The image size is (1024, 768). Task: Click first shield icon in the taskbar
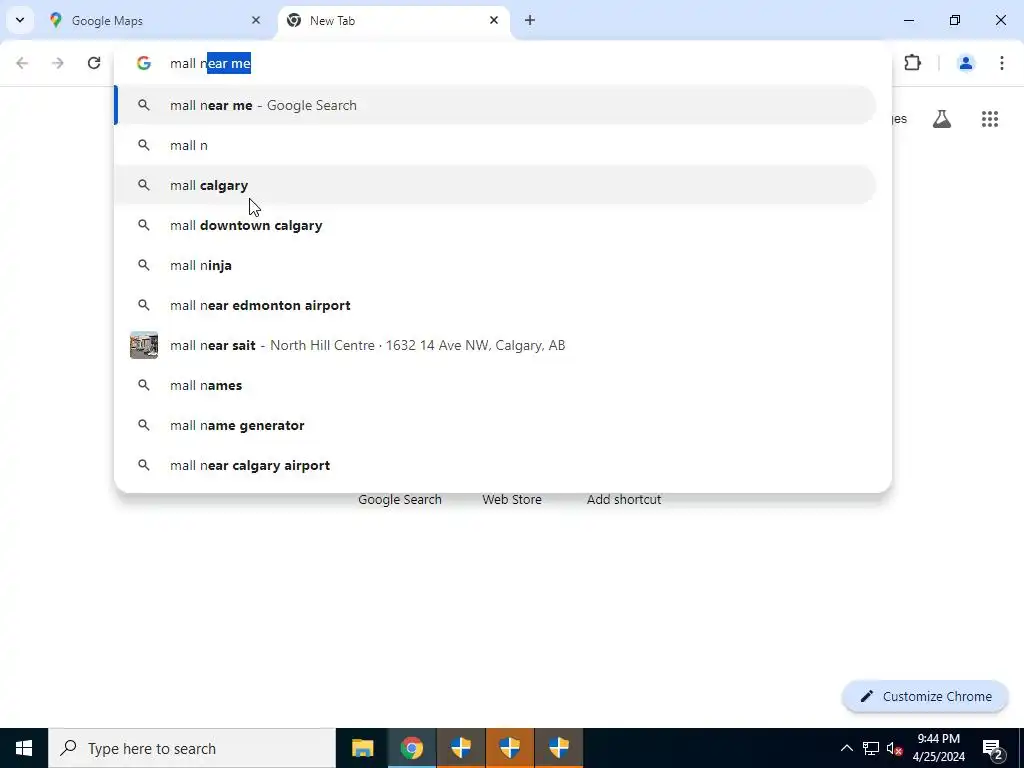pyautogui.click(x=461, y=748)
